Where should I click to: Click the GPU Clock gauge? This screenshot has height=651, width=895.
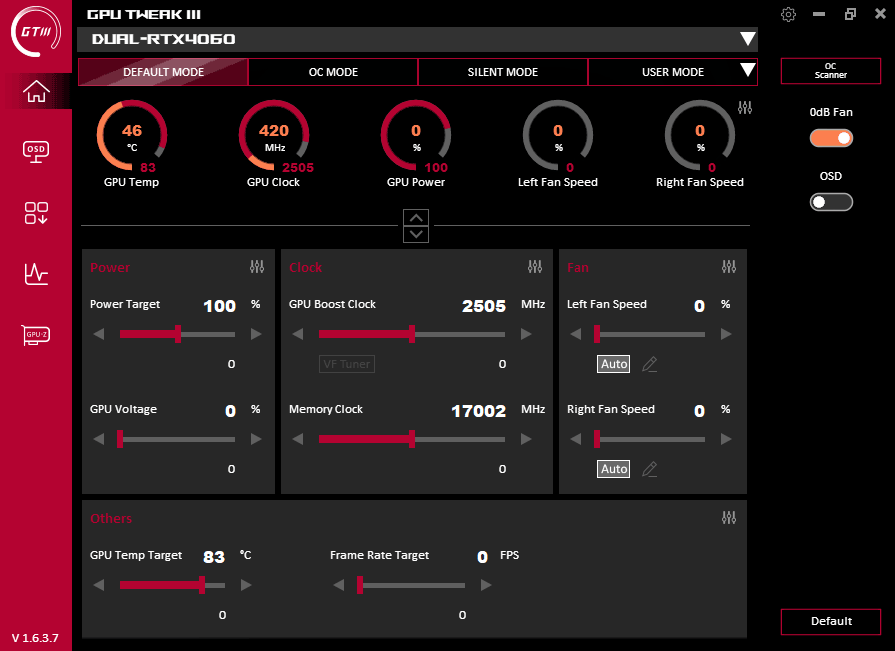(274, 135)
